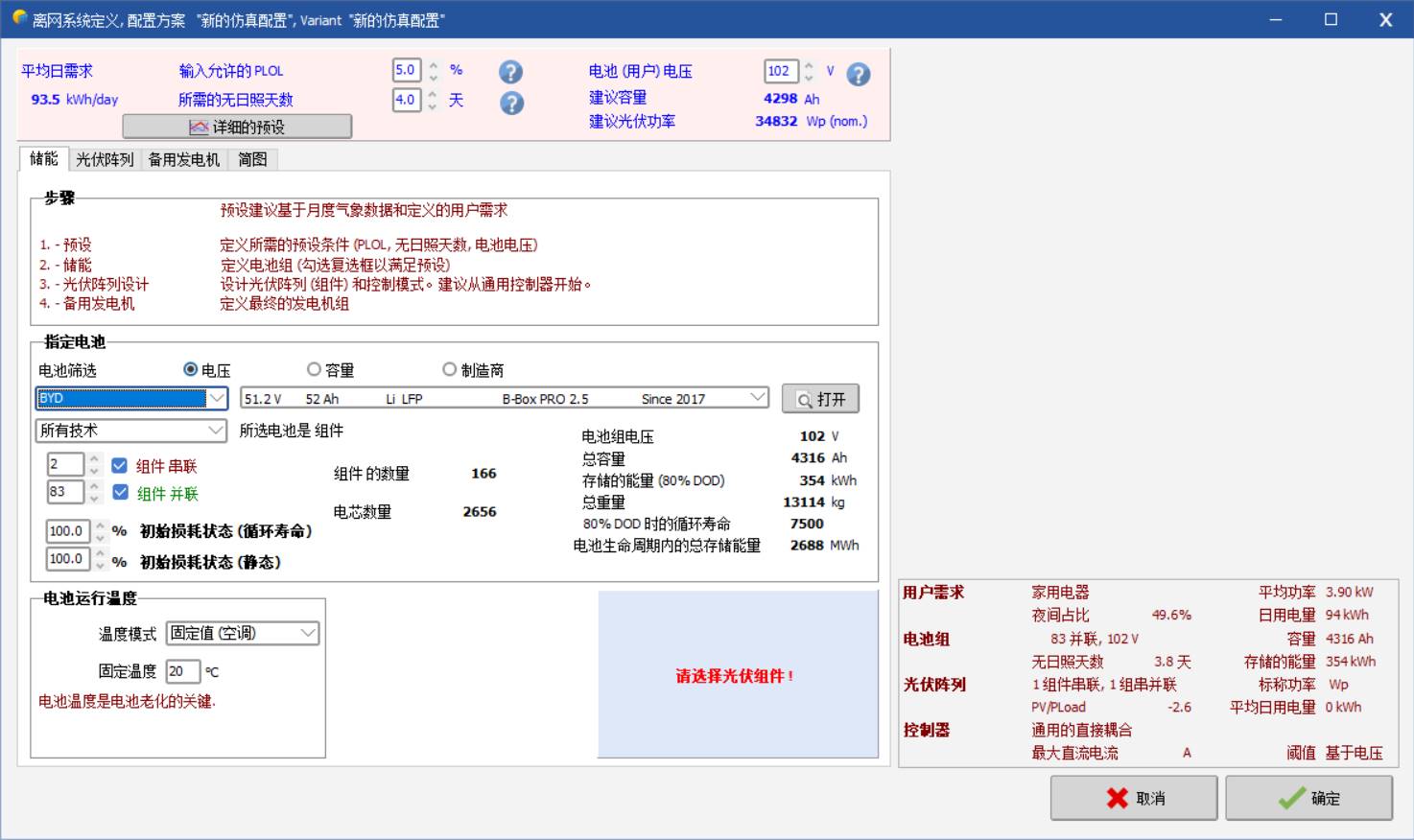Open the battery details with 打开 button
The image size is (1414, 840).
[820, 399]
